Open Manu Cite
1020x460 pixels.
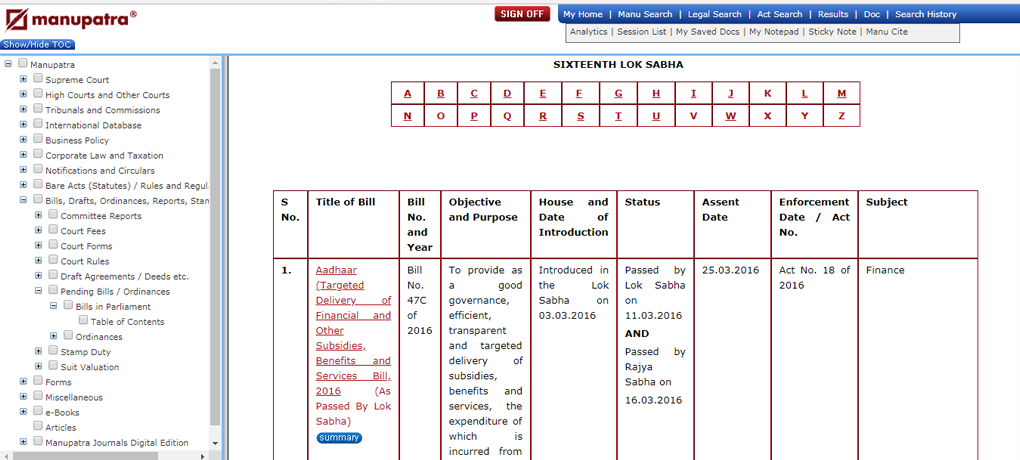click(887, 31)
